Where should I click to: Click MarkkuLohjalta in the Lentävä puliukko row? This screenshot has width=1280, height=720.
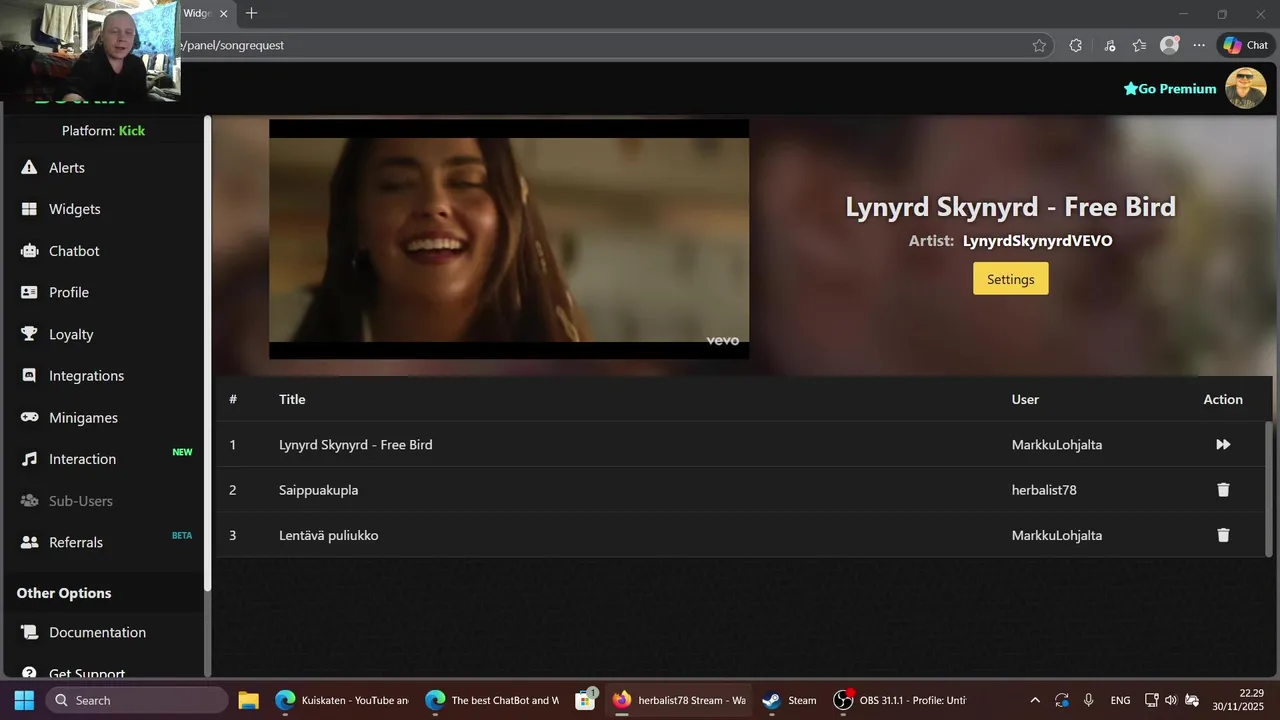click(x=1057, y=535)
